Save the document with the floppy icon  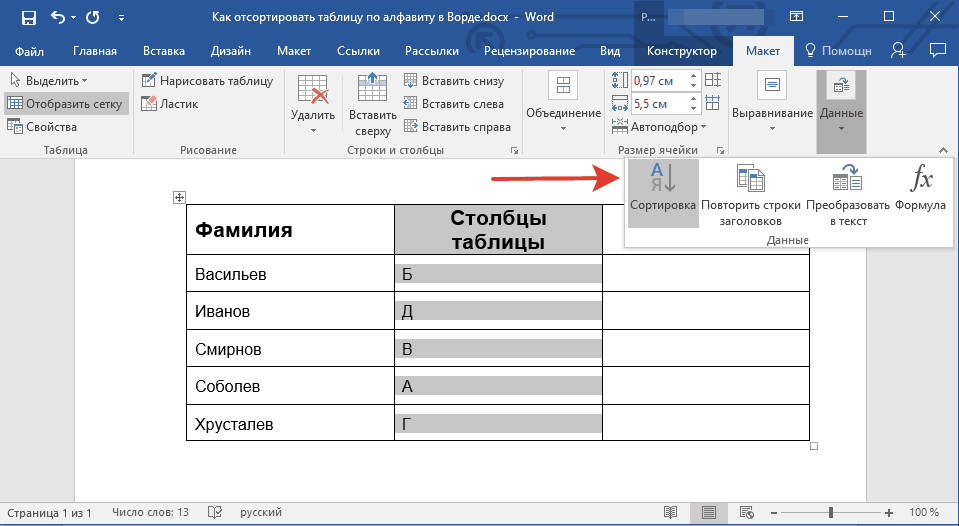[28, 18]
